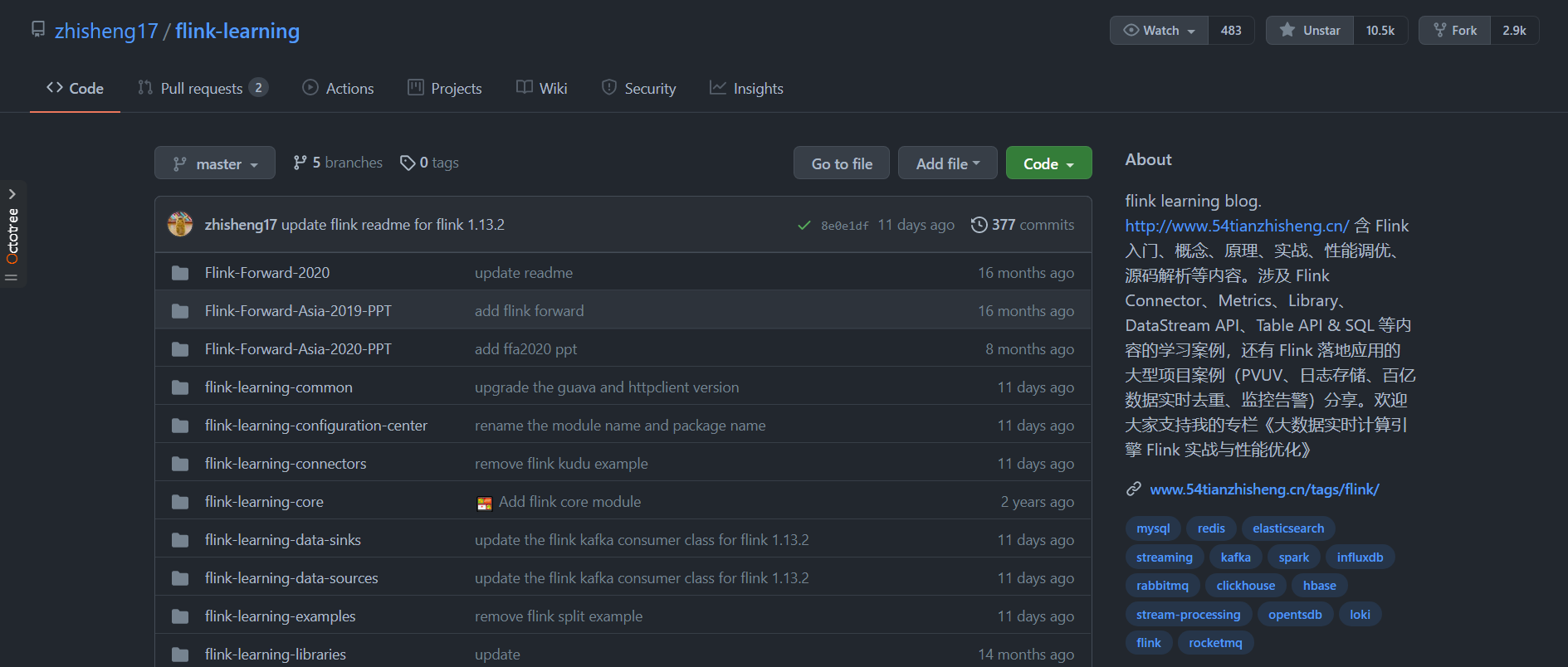Click the clock history icon beside 377 commits
The width and height of the screenshot is (1568, 667).
(x=979, y=225)
